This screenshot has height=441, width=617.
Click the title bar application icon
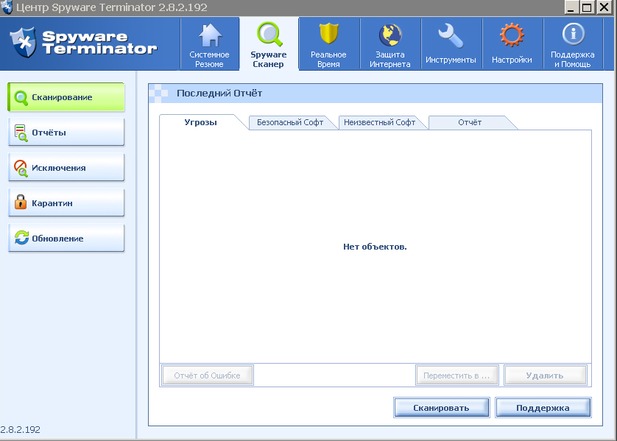pos(7,7)
